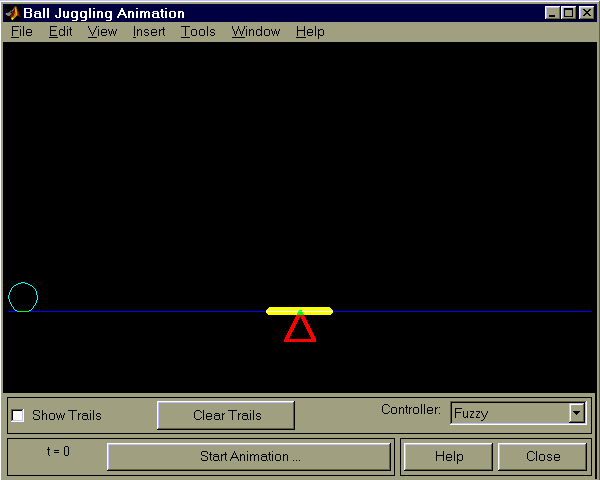Screen dimensions: 600x480
Task: Open the Tools menu
Action: tap(198, 31)
